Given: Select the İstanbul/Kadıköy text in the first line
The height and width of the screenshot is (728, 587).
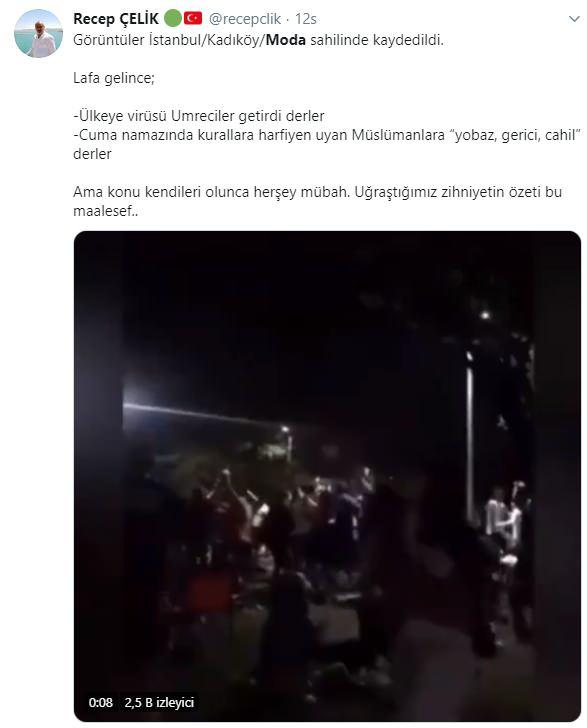Looking at the screenshot, I should pos(205,40).
